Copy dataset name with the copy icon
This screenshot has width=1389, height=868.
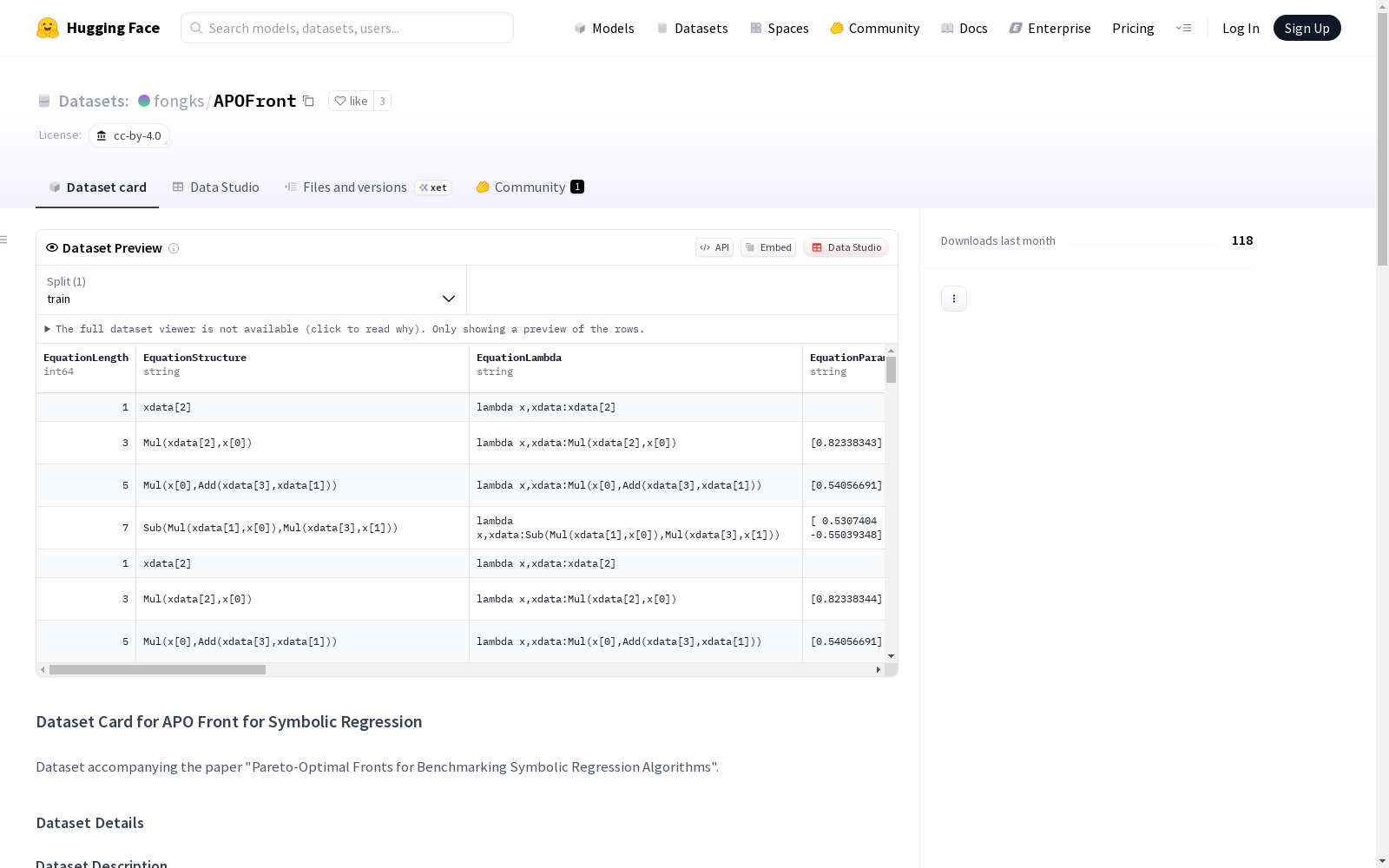coord(308,101)
